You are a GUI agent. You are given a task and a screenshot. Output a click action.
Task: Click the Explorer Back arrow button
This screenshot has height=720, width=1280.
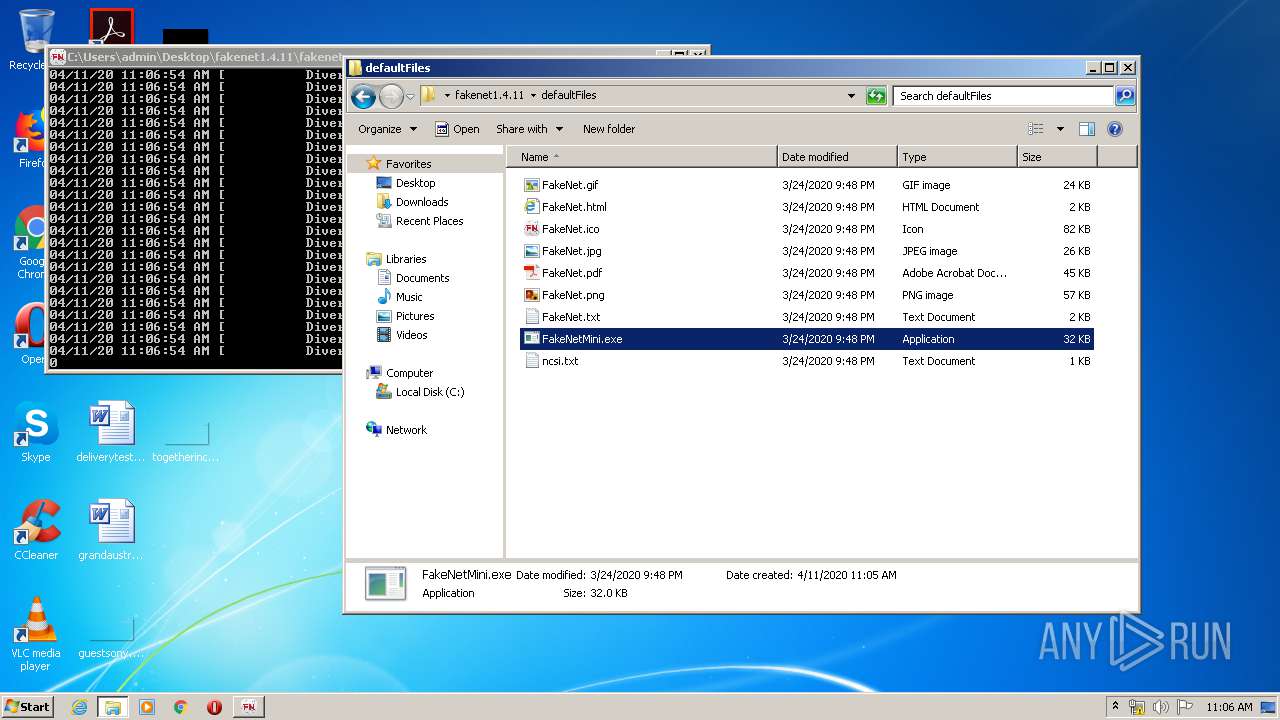[363, 96]
